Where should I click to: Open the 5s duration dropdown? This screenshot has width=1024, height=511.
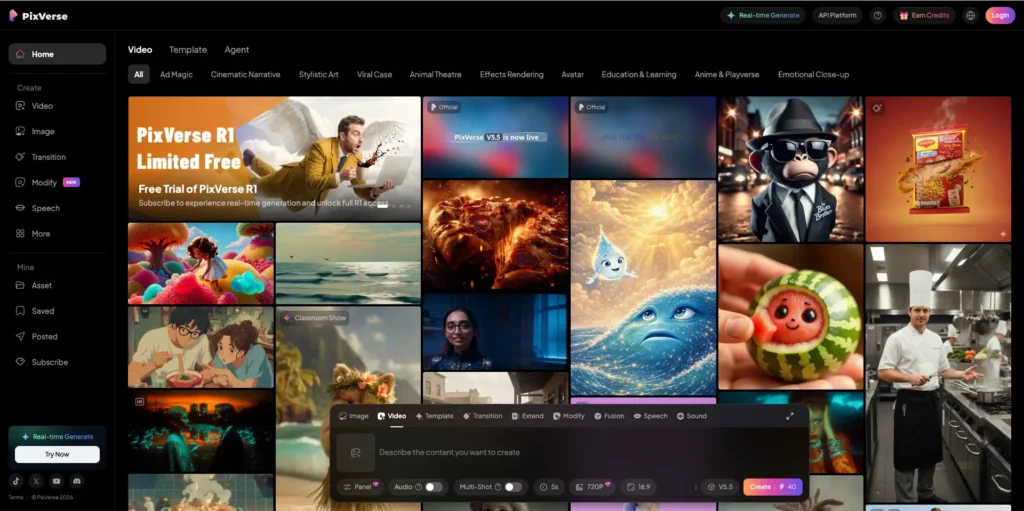tap(549, 487)
